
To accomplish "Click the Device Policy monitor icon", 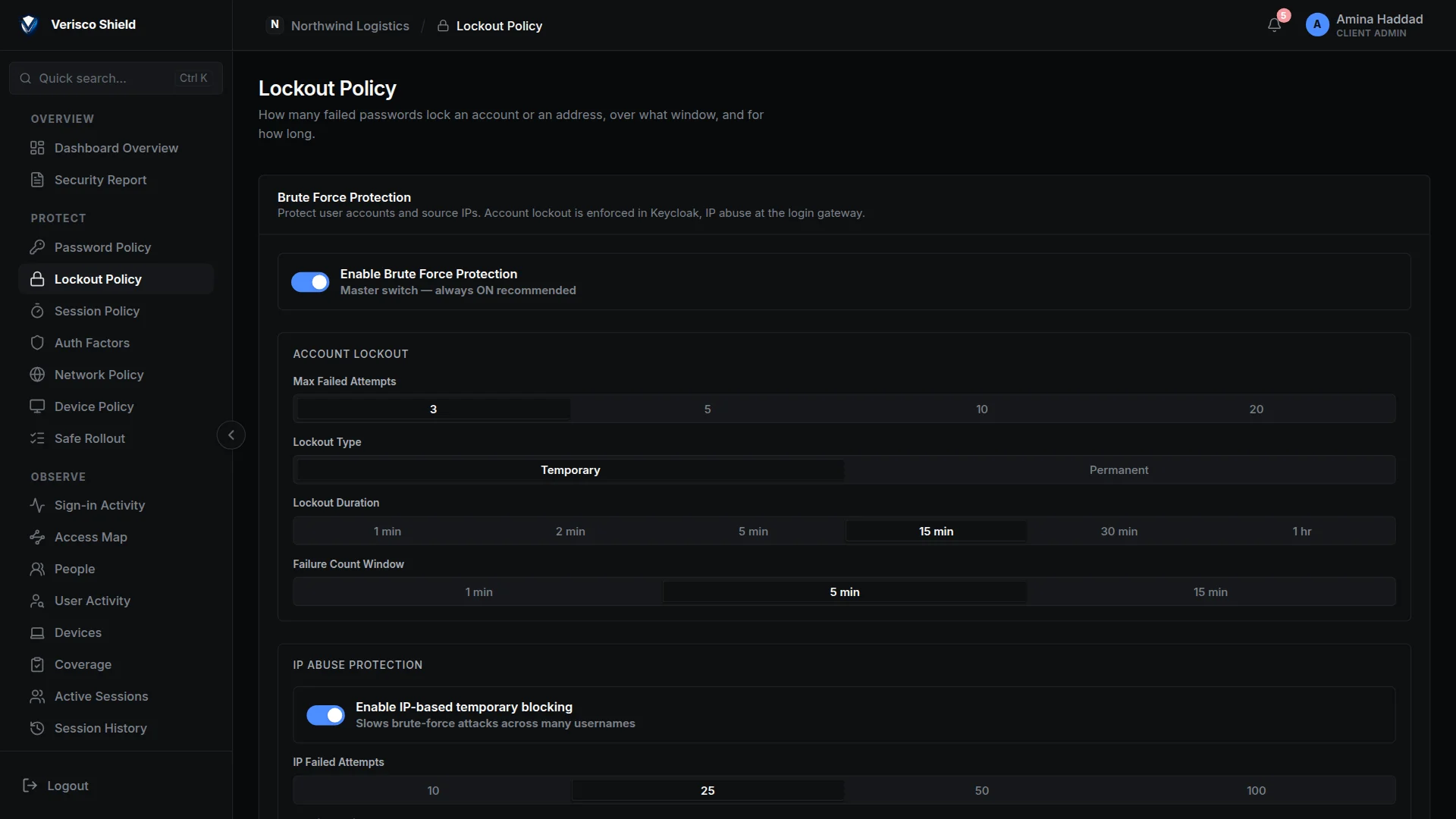I will point(37,406).
